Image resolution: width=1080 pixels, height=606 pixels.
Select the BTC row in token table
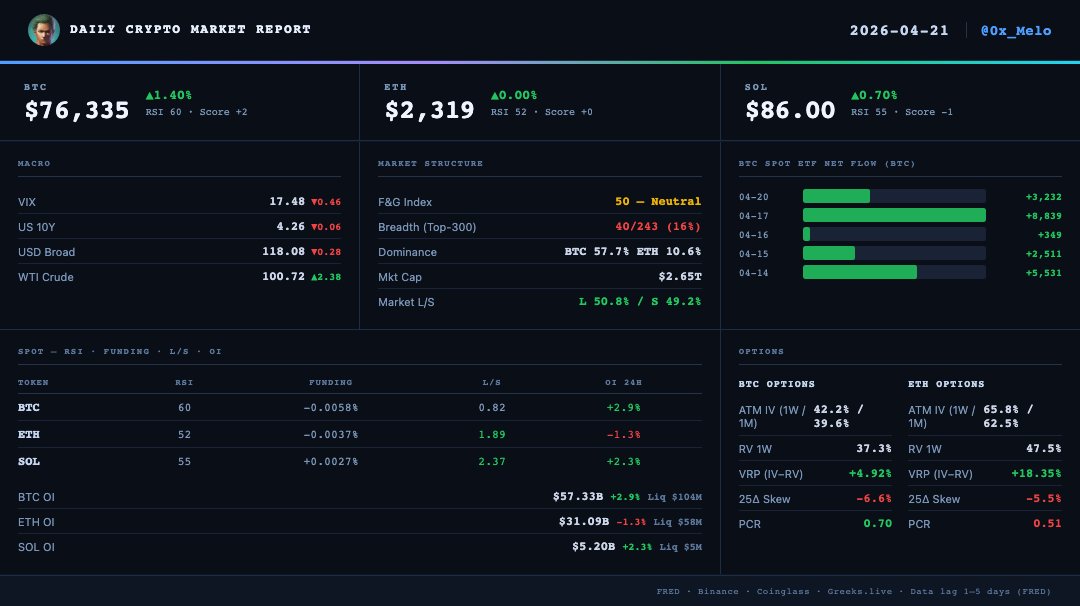(360, 408)
